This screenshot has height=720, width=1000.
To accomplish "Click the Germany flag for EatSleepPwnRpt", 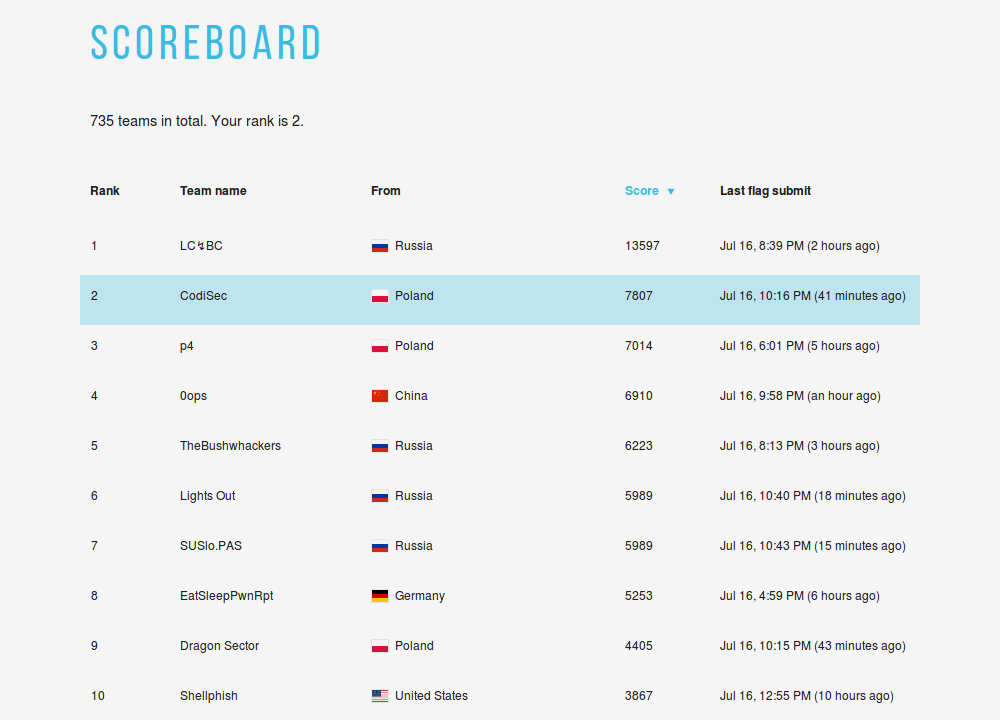I will point(380,596).
